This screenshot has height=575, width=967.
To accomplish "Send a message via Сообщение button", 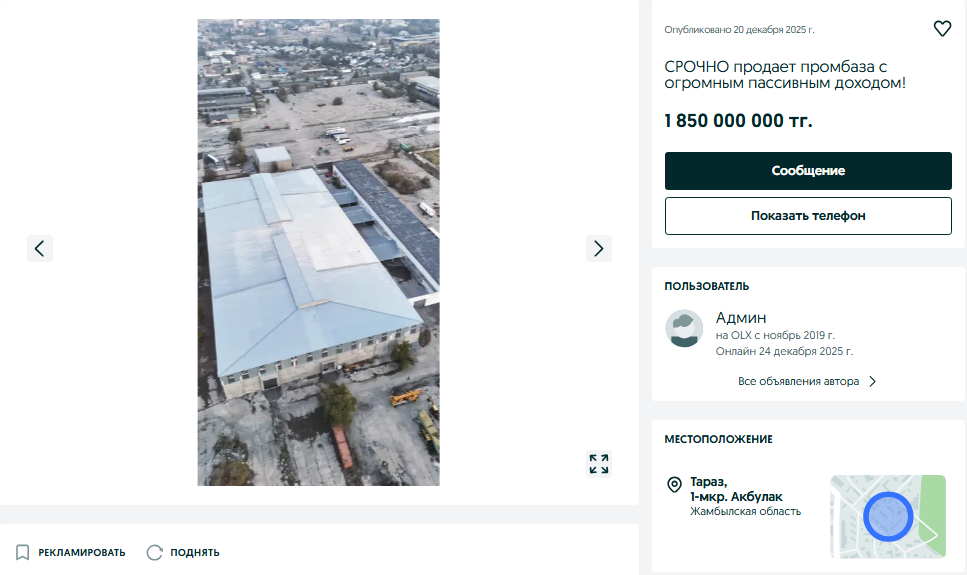I will [x=808, y=171].
